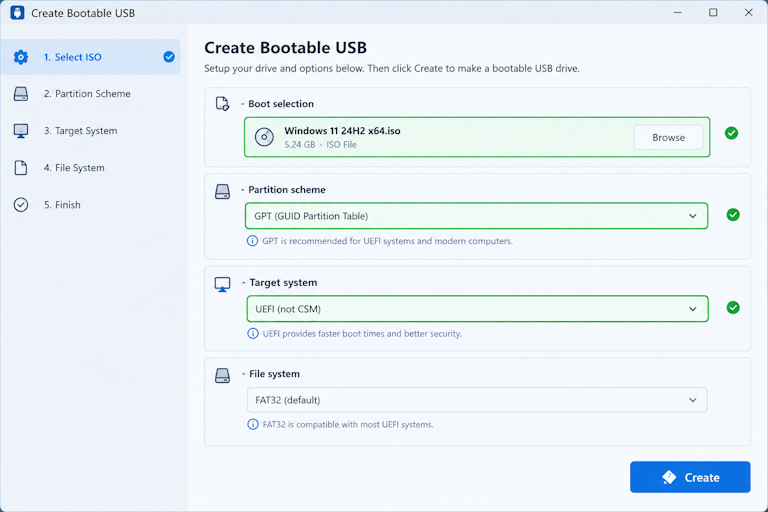The width and height of the screenshot is (768, 512).
Task: Click the monitor icon next to Target system heading
Action: 222,284
